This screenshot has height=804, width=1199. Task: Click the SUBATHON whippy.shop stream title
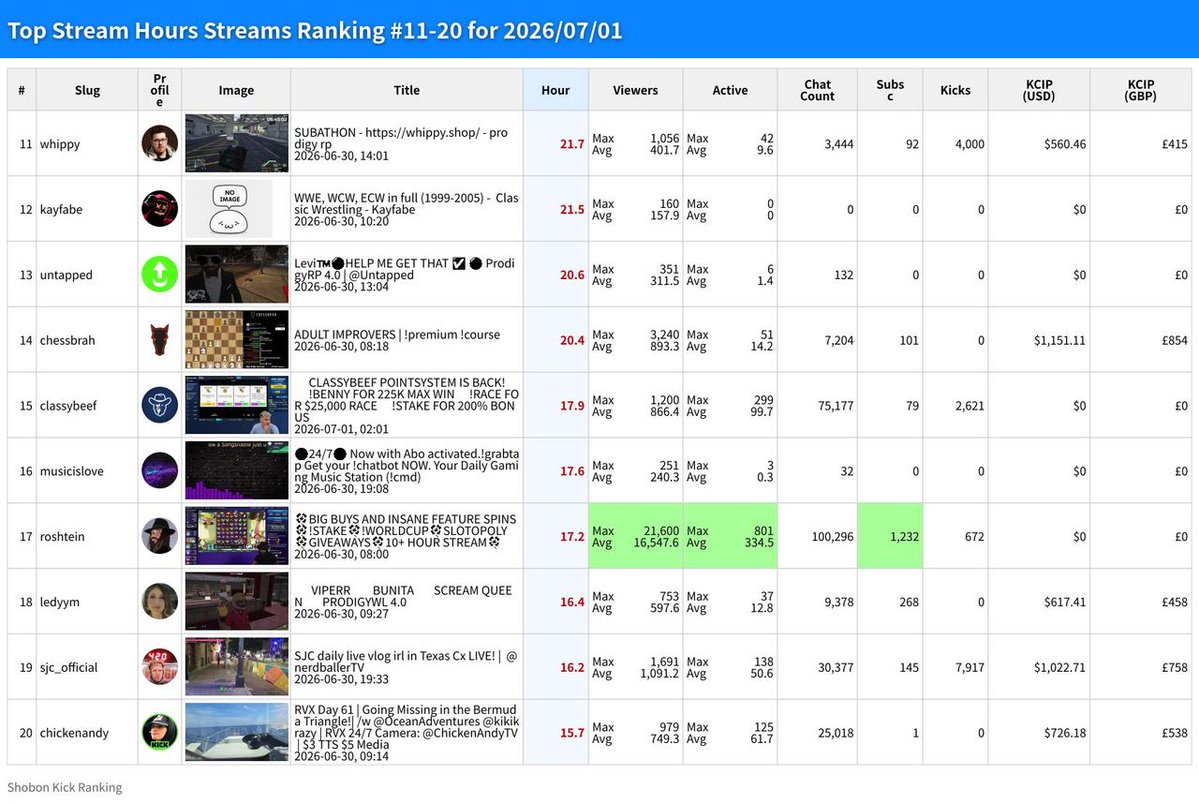[x=401, y=138]
